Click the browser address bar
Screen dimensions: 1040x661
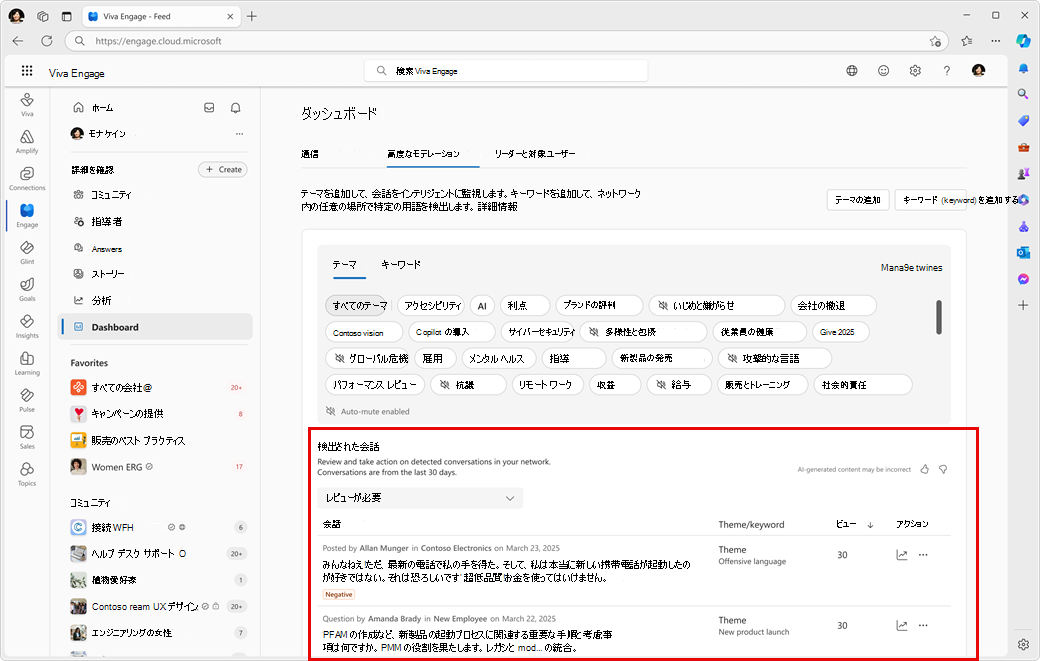pos(507,40)
